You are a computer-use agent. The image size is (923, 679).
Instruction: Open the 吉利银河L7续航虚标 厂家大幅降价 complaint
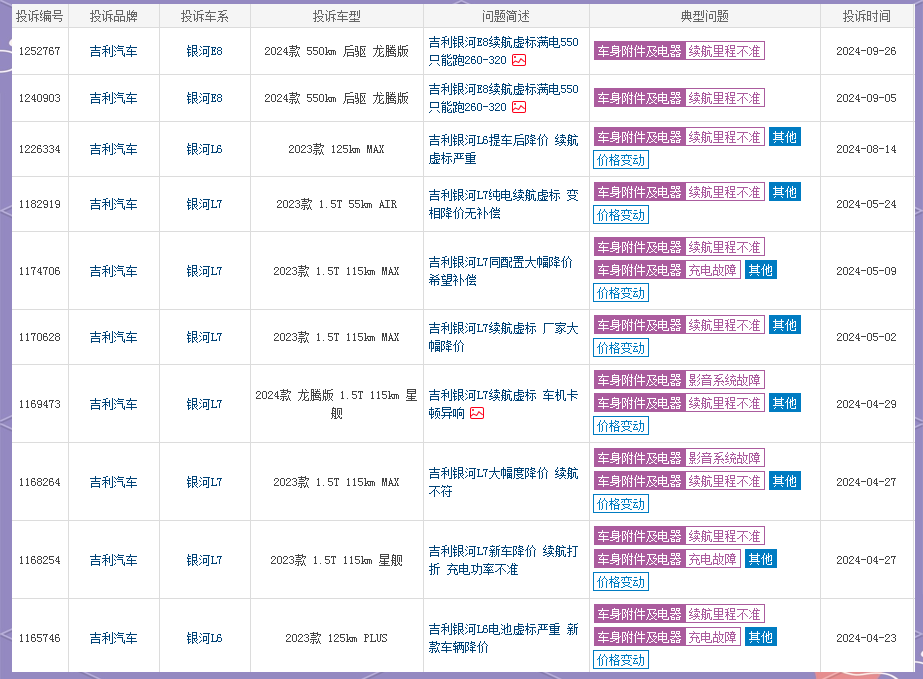(503, 337)
